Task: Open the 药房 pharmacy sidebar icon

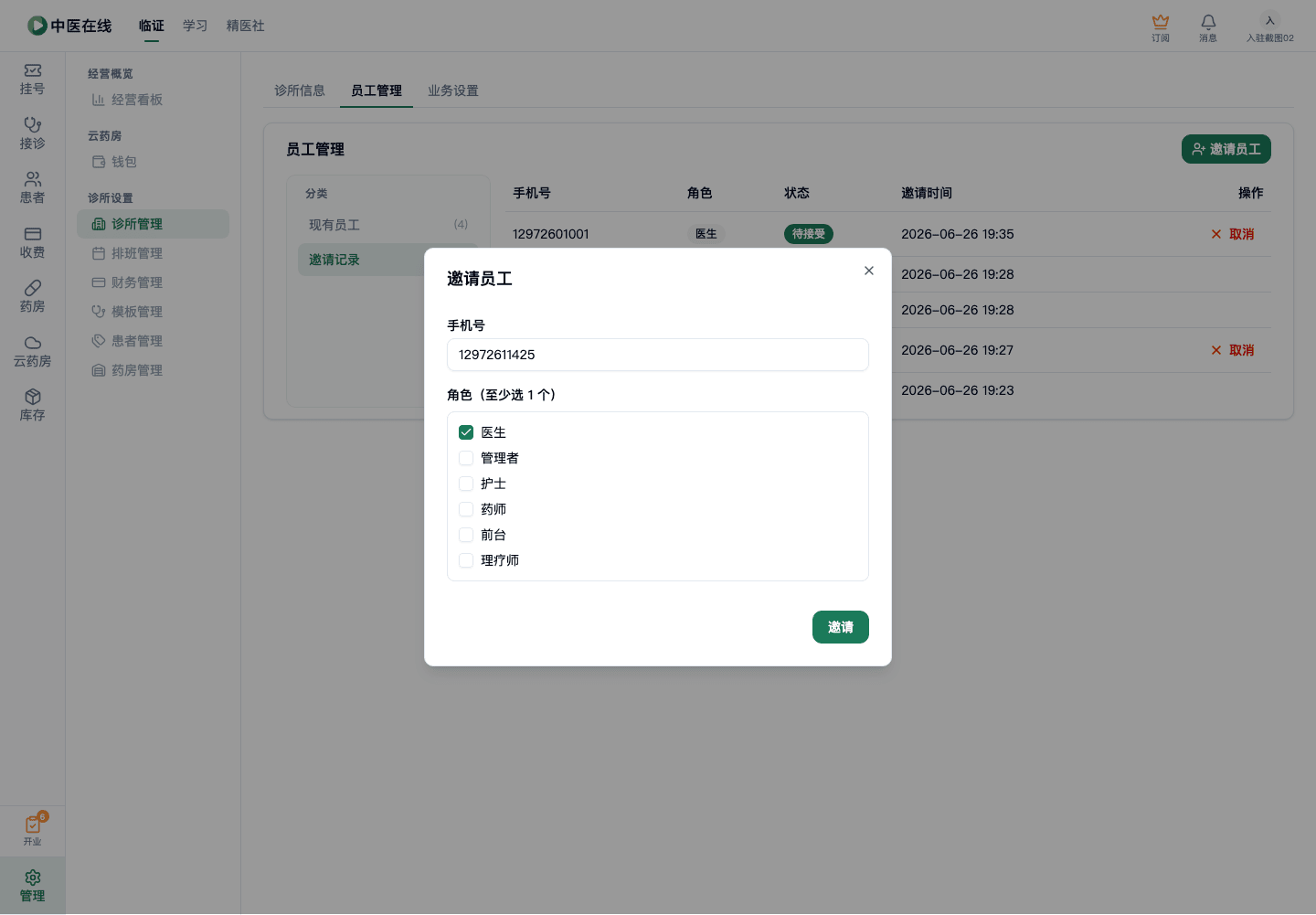Action: [32, 296]
